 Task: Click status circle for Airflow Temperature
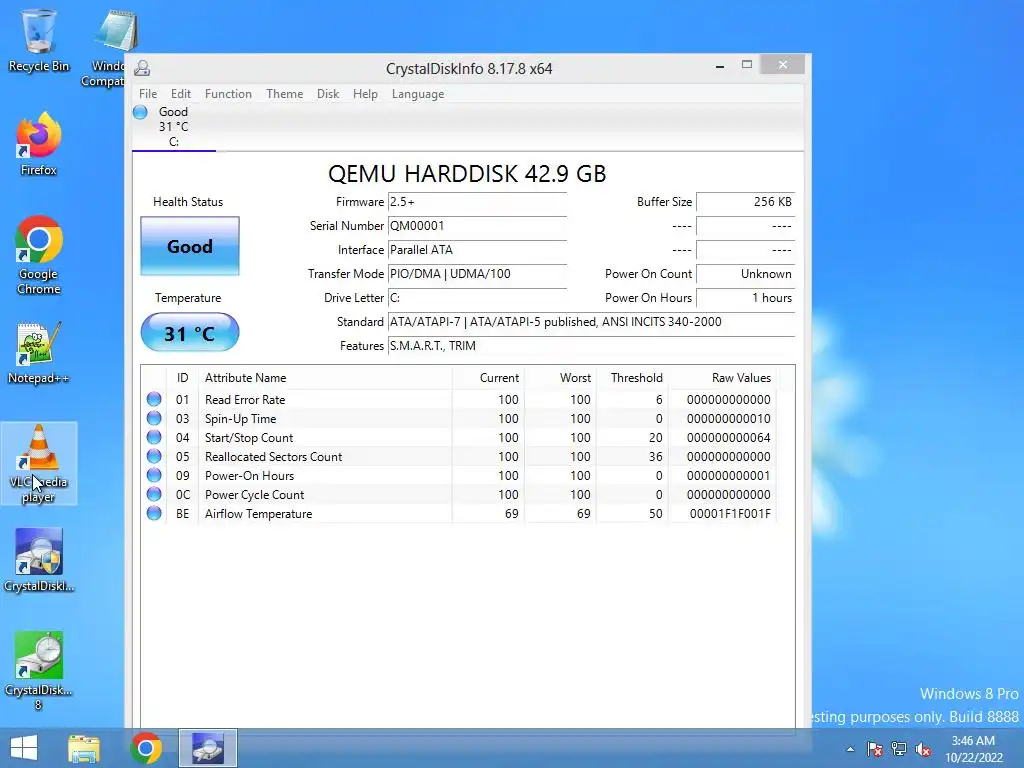point(154,513)
